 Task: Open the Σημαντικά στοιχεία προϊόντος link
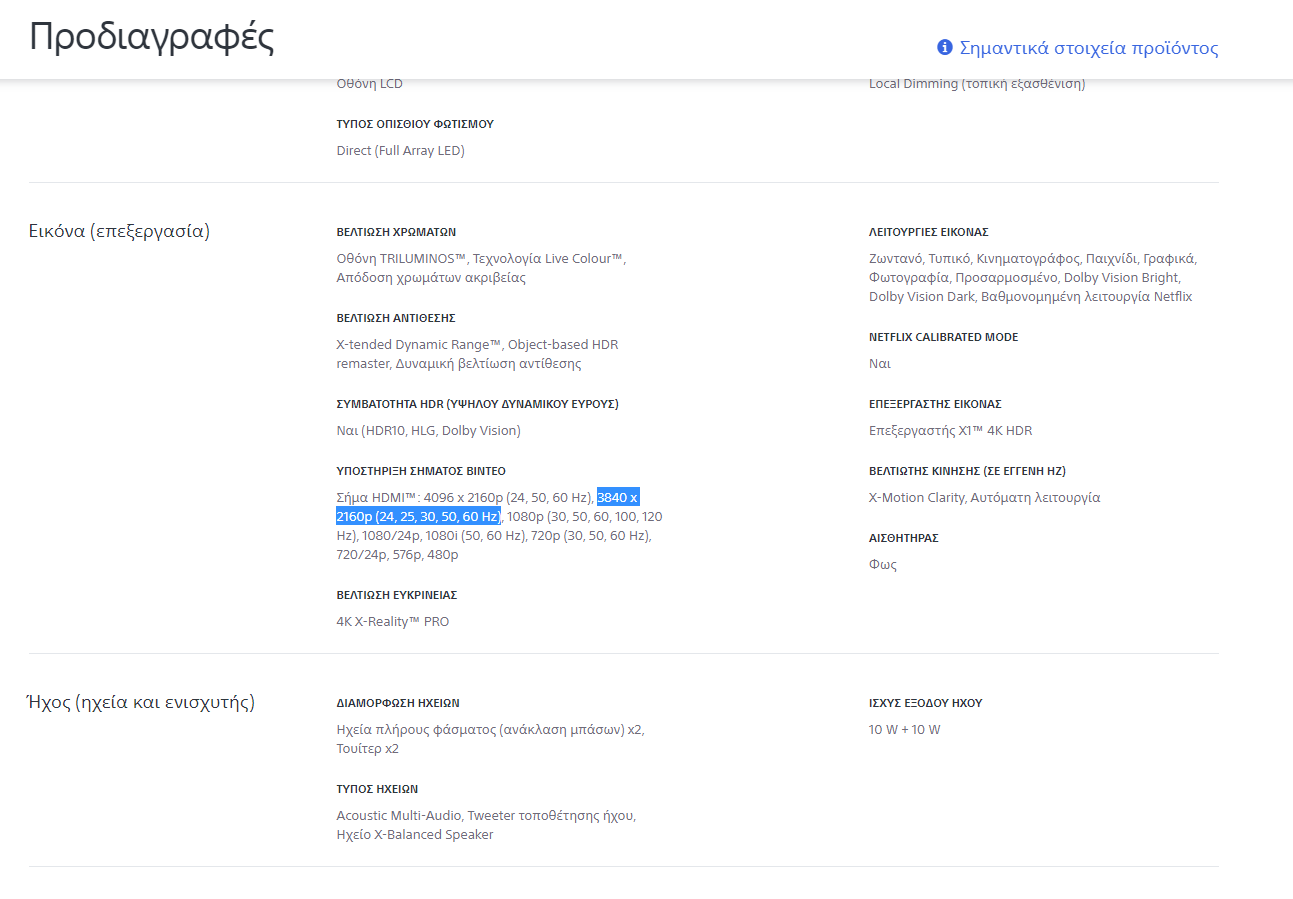point(1089,48)
